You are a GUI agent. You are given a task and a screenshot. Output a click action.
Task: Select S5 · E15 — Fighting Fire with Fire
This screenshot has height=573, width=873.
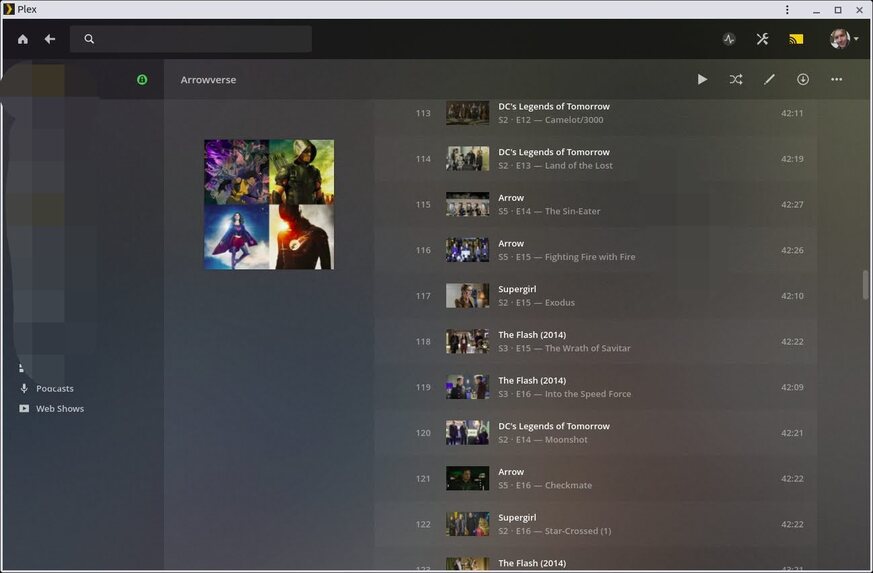567,257
